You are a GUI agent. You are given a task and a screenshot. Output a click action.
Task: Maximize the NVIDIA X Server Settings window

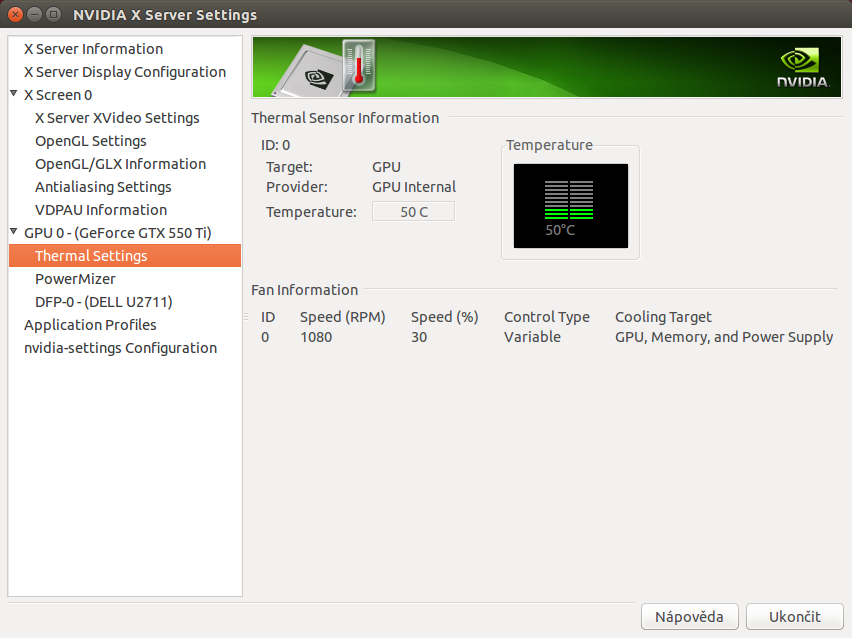(x=53, y=15)
